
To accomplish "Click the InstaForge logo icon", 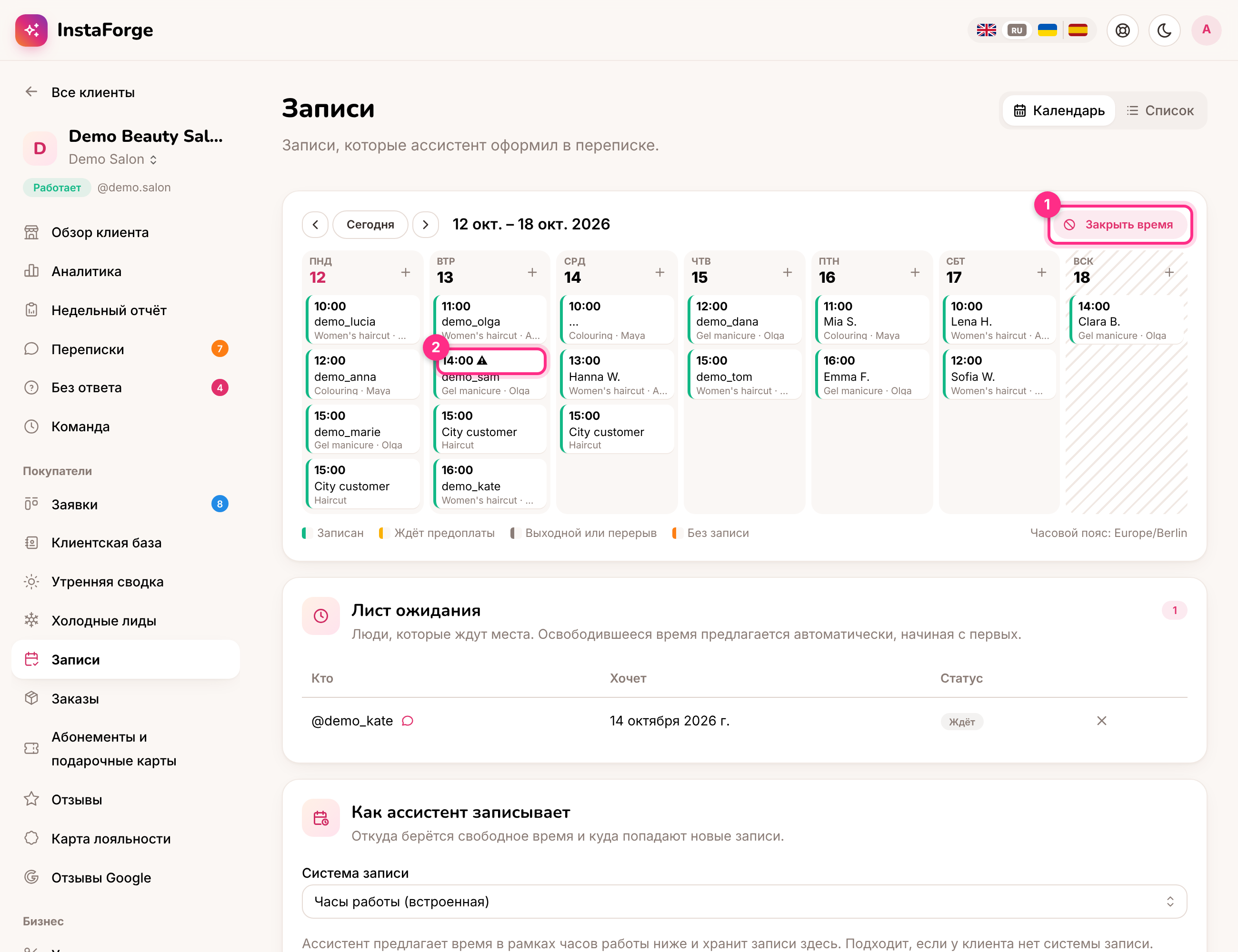I will [31, 30].
